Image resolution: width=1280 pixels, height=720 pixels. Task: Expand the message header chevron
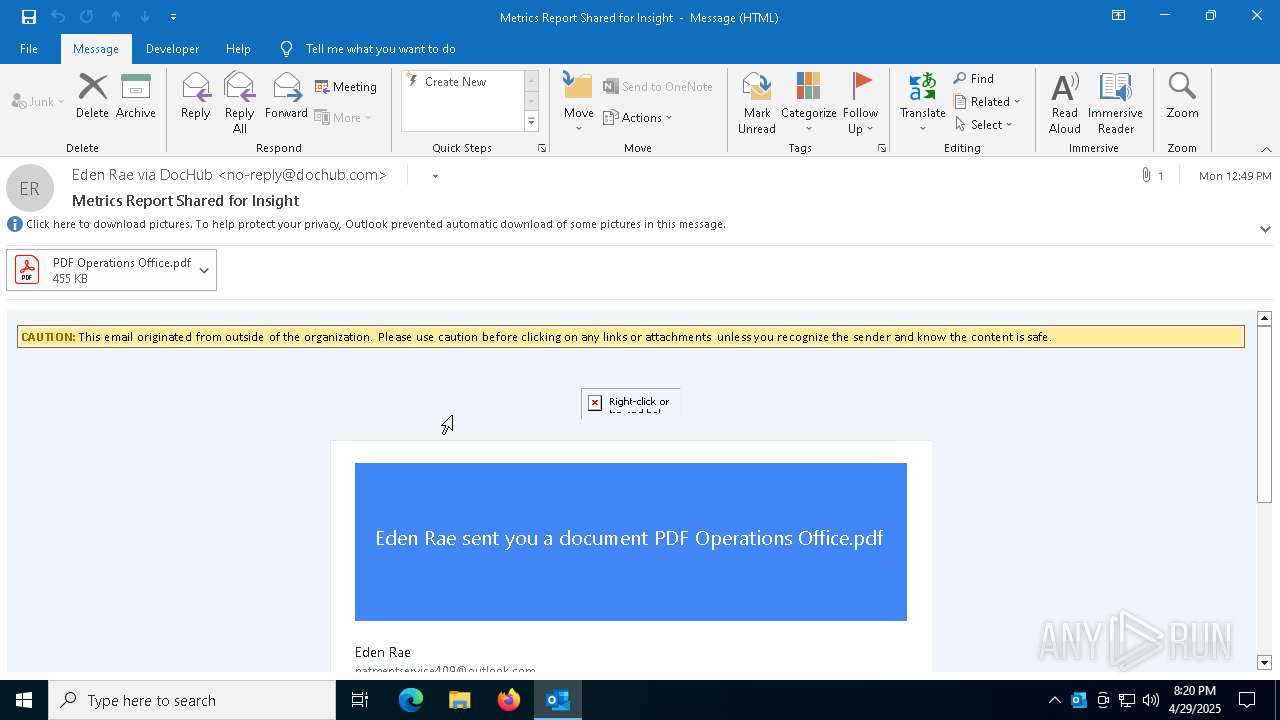coord(1265,229)
